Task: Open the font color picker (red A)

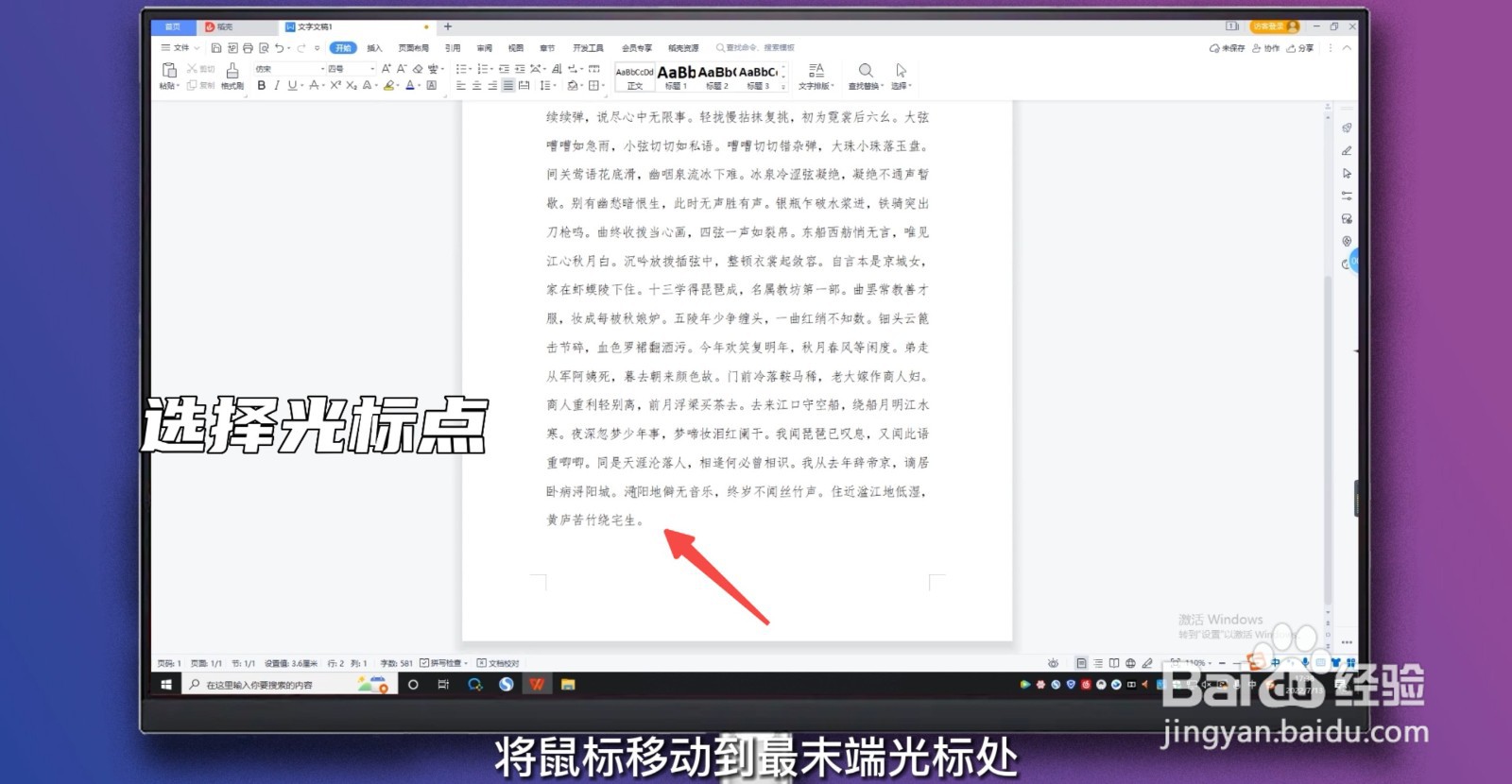Action: click(410, 85)
